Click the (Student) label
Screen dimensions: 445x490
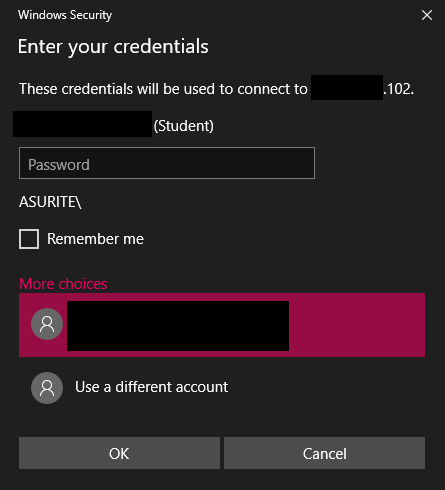pyautogui.click(x=184, y=126)
